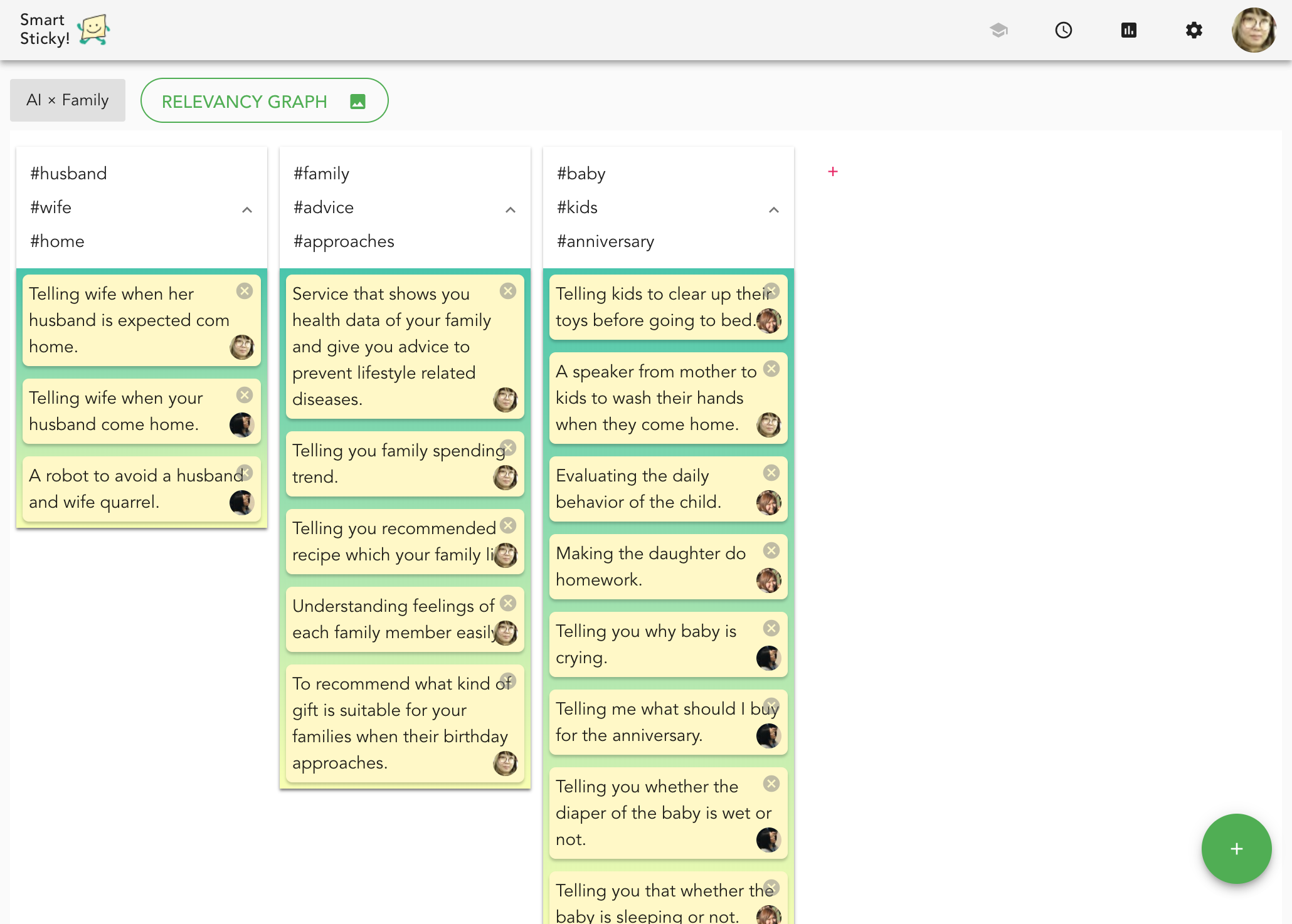Click the #anniversary tag
The image size is (1292, 924).
[605, 241]
